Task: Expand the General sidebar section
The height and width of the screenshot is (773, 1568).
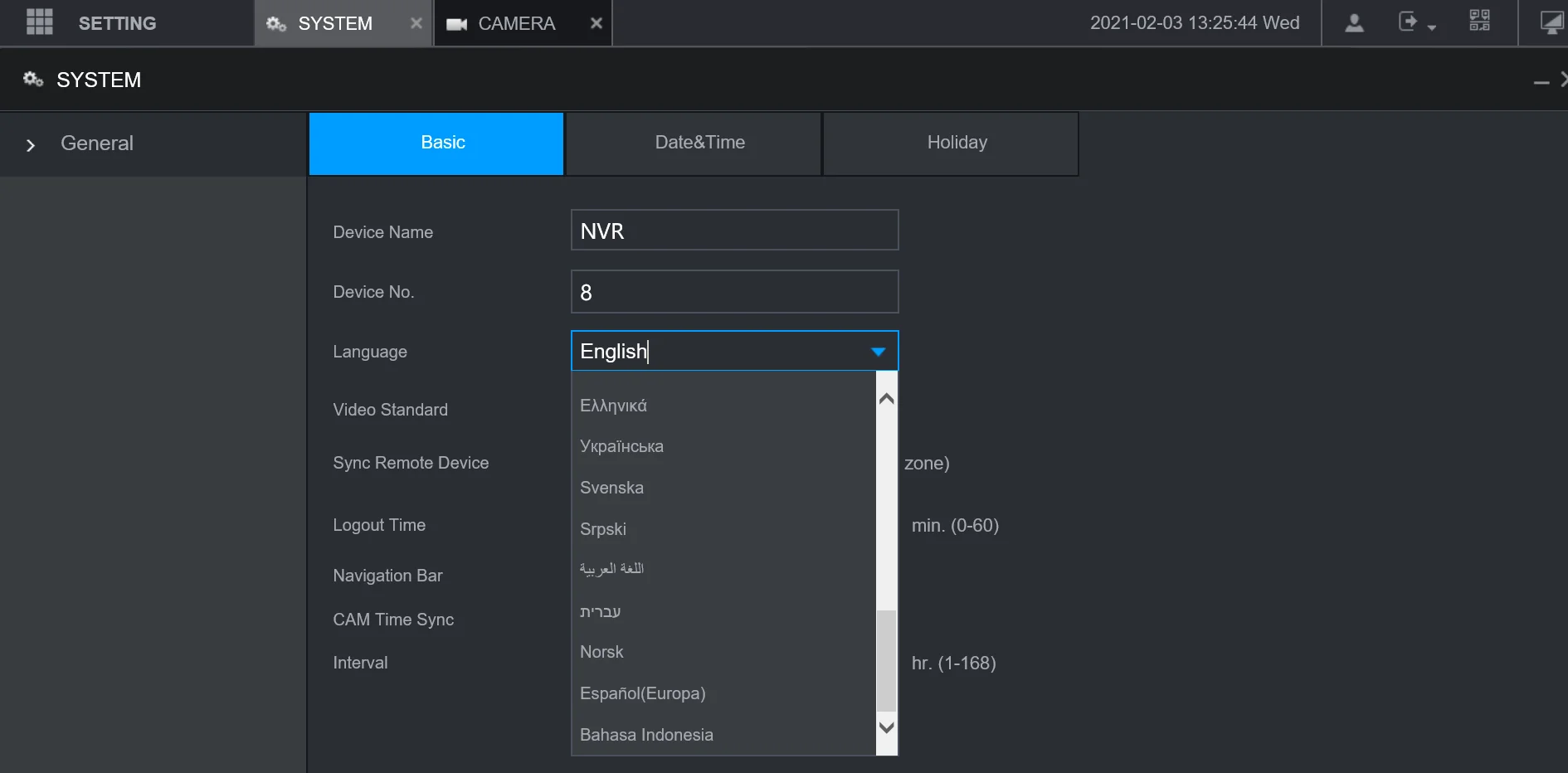Action: [x=31, y=145]
